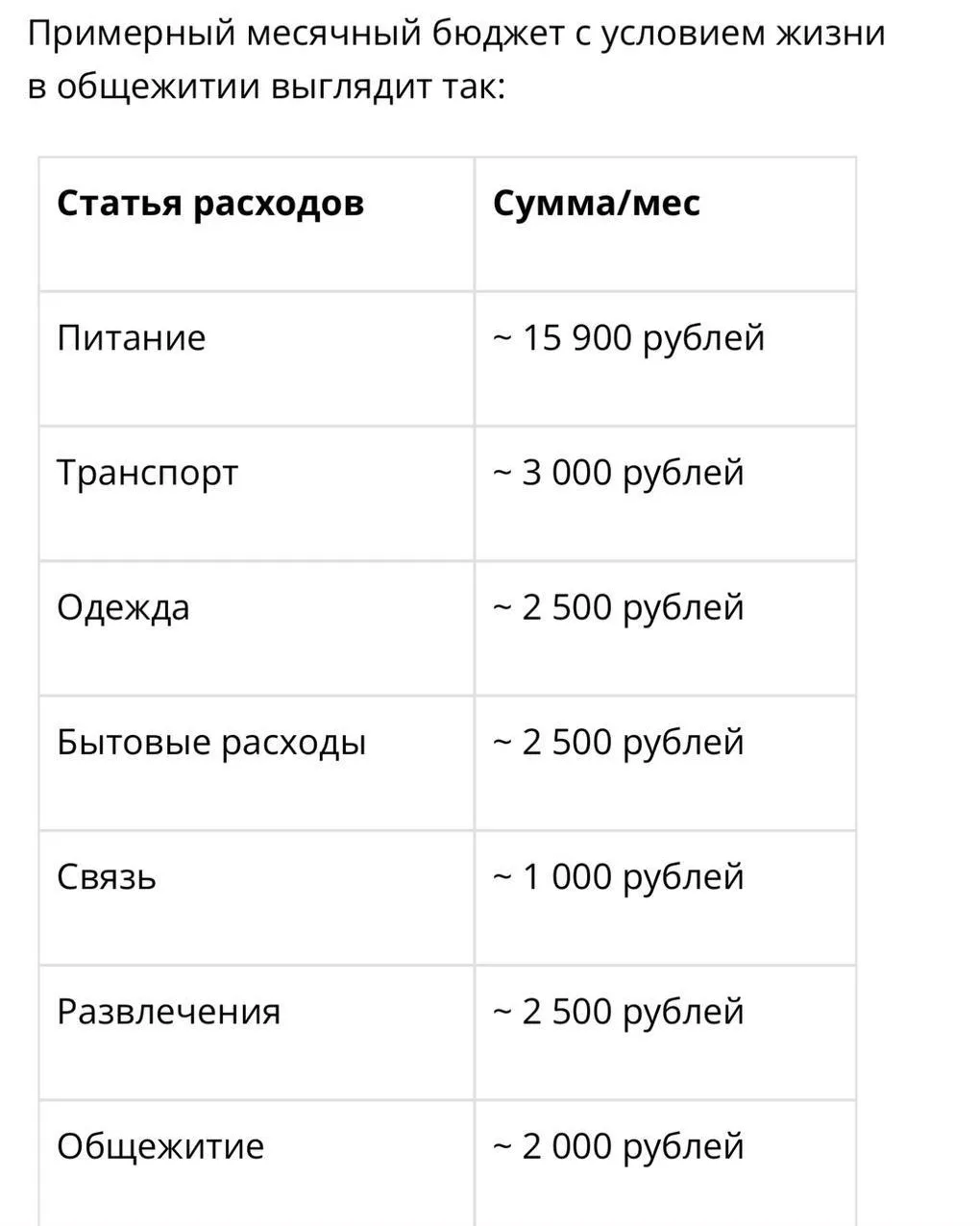Click the "~ 3 000 рублей" amount
980x1226 pixels.
(619, 474)
